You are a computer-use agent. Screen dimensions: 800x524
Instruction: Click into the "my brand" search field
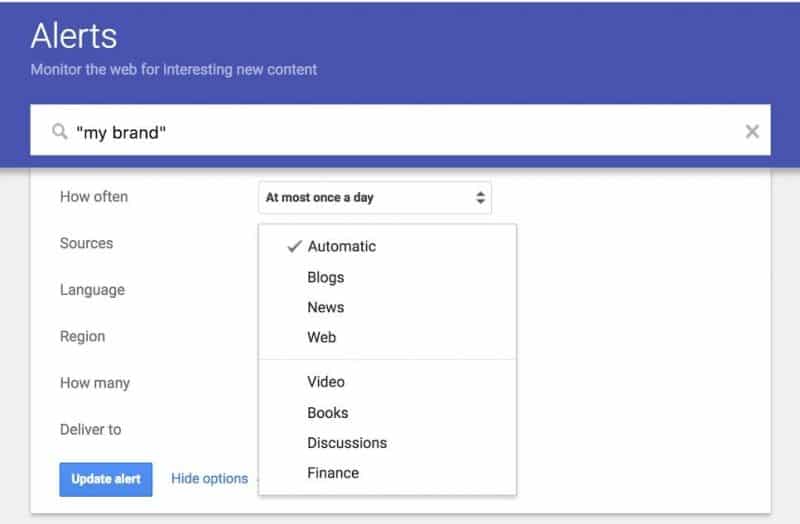click(x=401, y=130)
